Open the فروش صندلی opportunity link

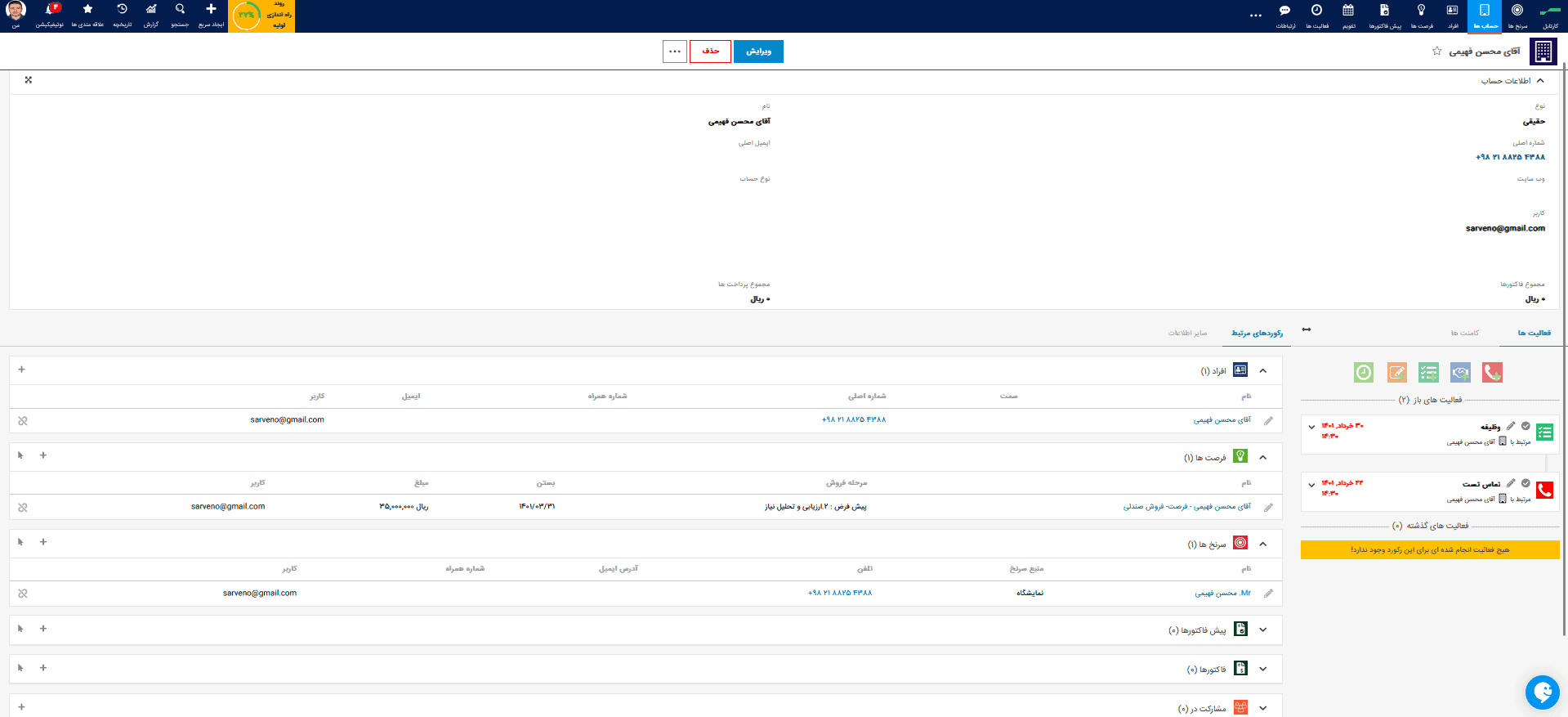tap(1186, 507)
